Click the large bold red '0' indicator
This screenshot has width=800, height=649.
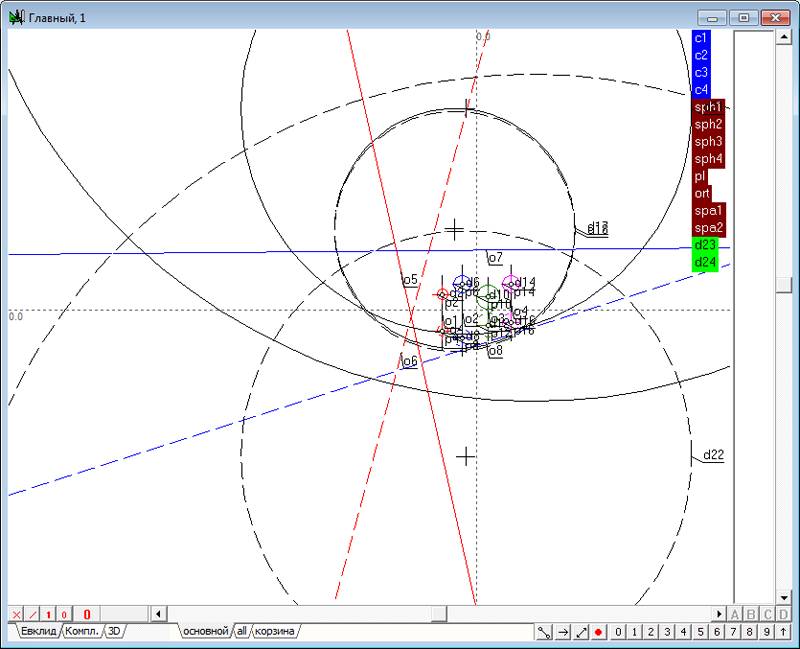[86, 614]
